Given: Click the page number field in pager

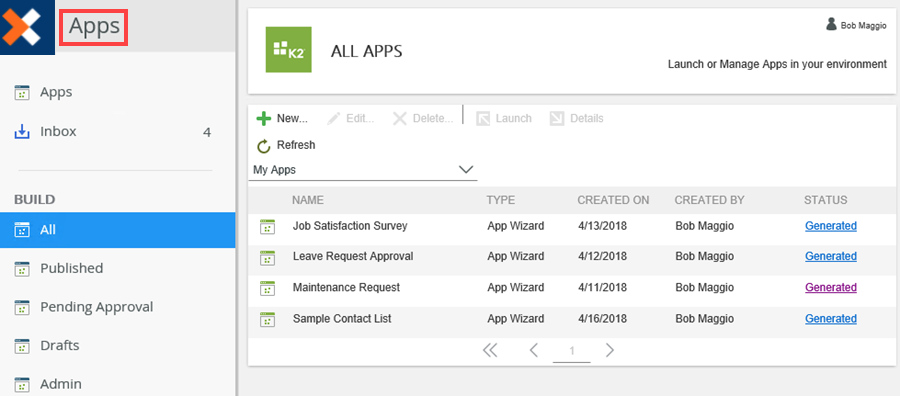Looking at the screenshot, I should pos(572,351).
